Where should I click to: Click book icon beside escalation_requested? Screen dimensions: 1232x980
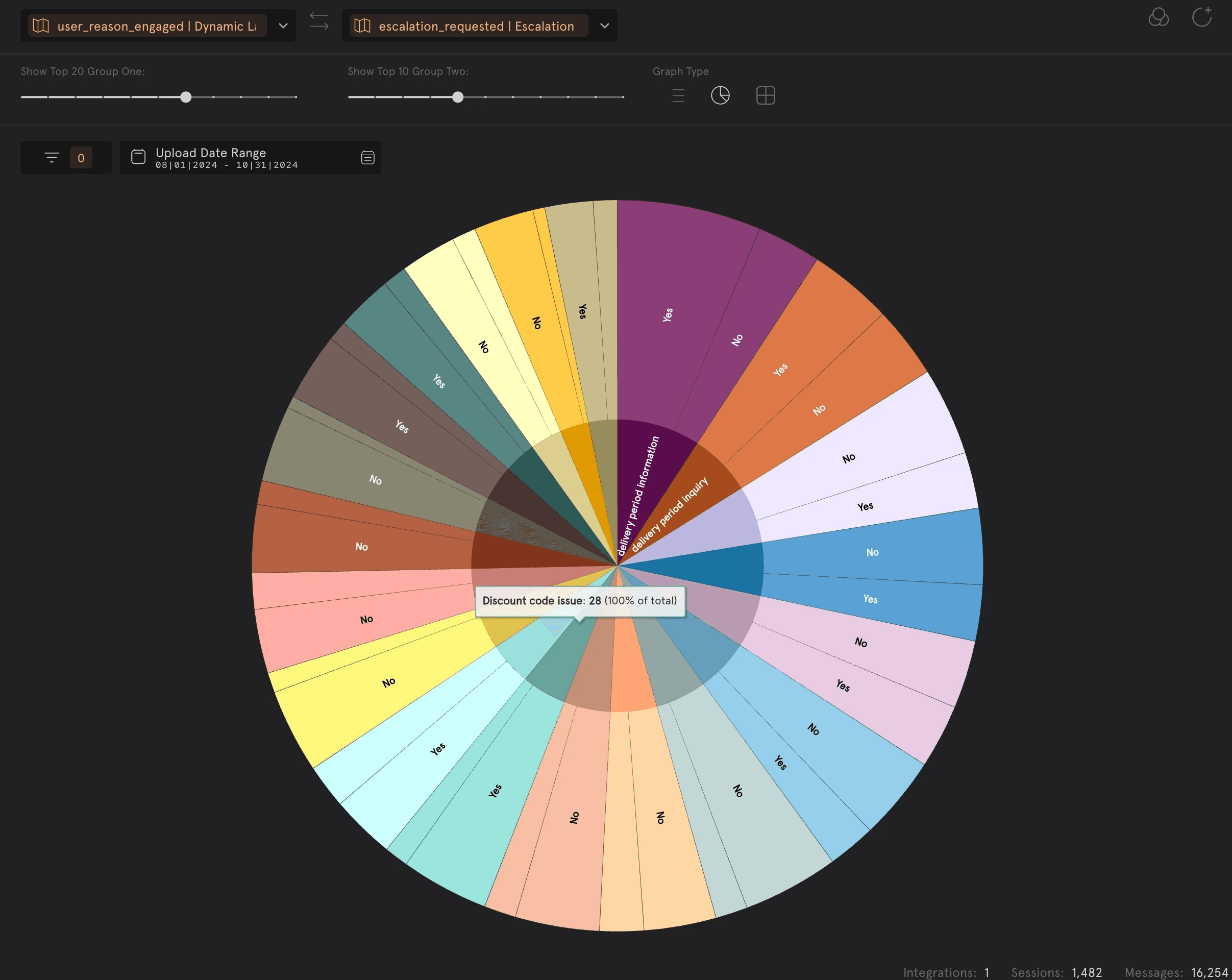coord(362,26)
